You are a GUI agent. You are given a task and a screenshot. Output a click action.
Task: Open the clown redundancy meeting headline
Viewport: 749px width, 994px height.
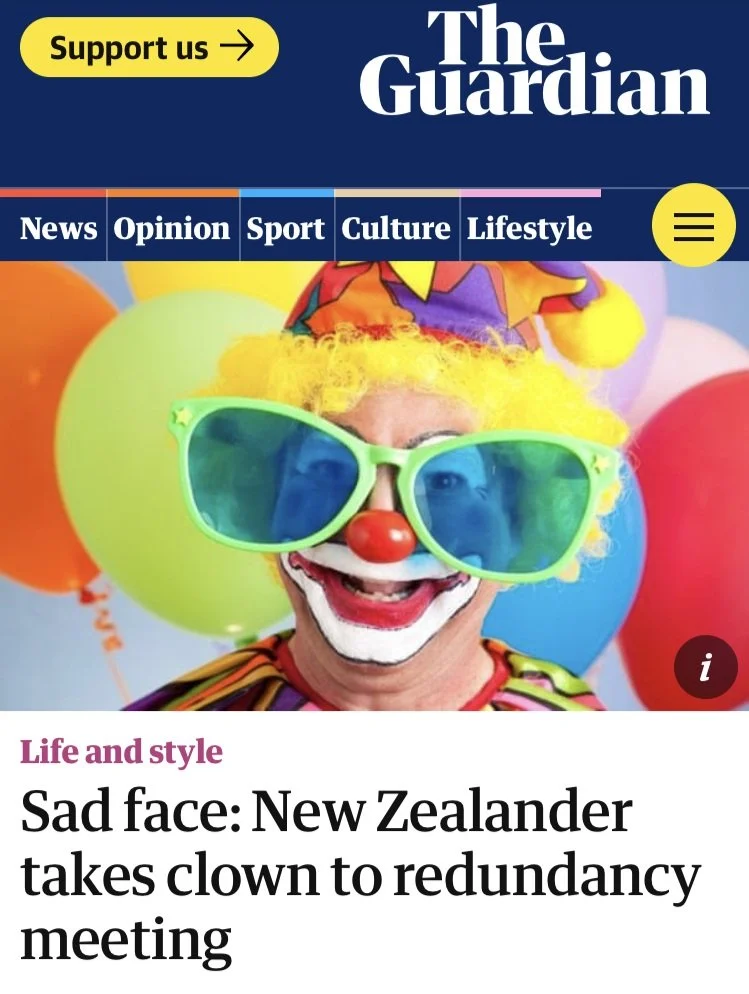click(361, 875)
